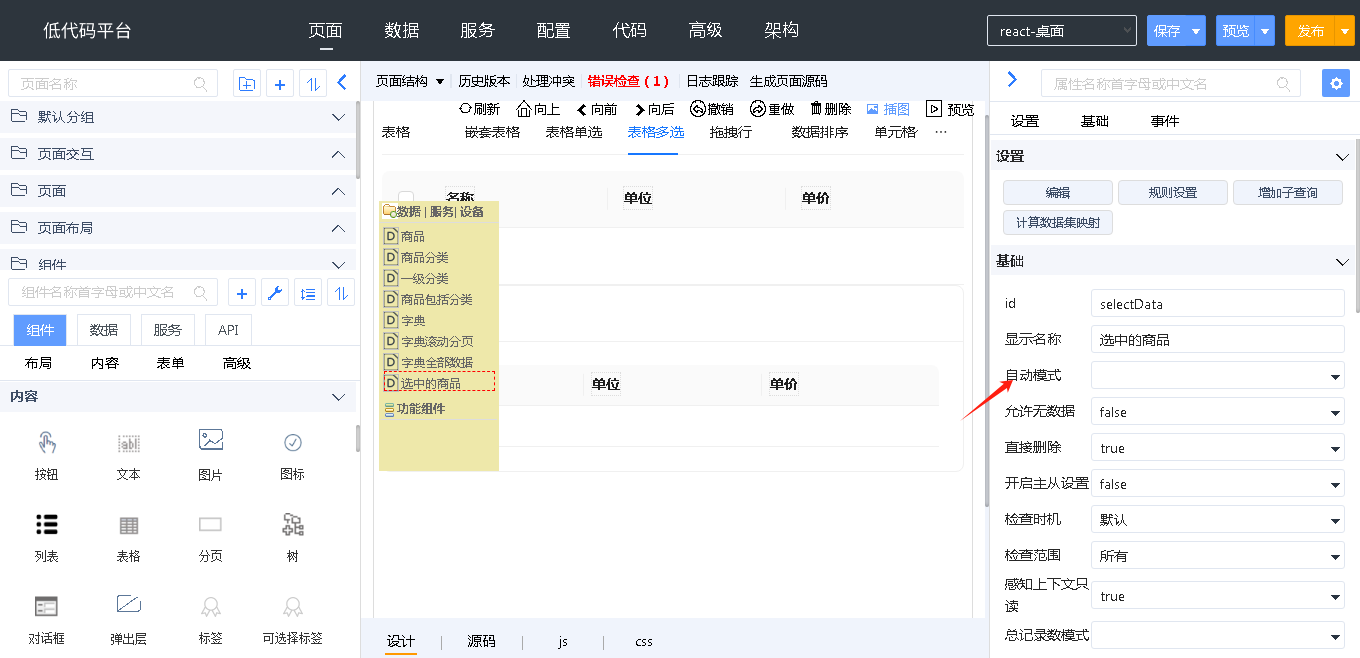This screenshot has height=658, width=1360.
Task: Toggle the 内容 component section chevron
Action: 338,397
